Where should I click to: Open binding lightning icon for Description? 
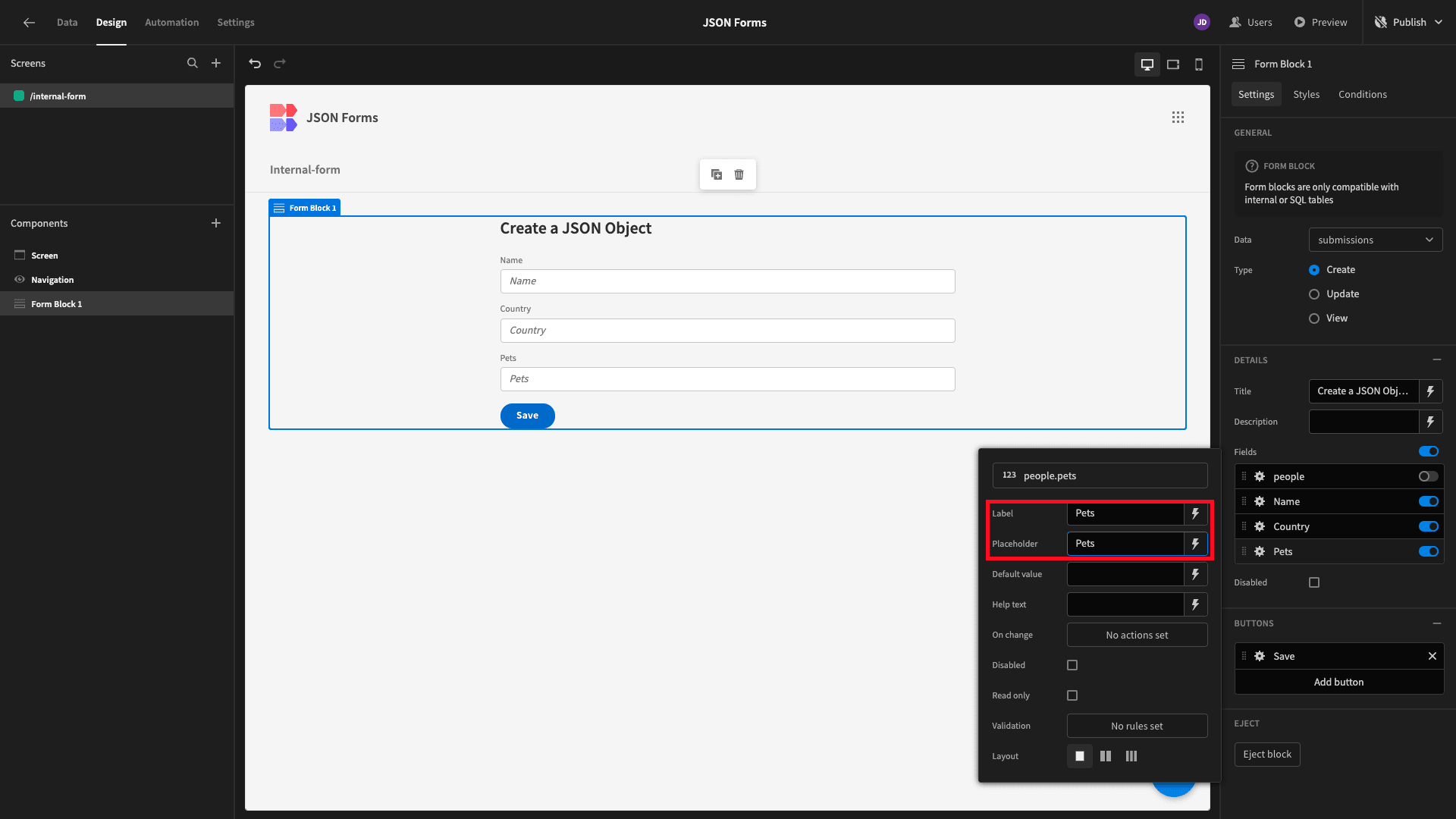(x=1430, y=422)
